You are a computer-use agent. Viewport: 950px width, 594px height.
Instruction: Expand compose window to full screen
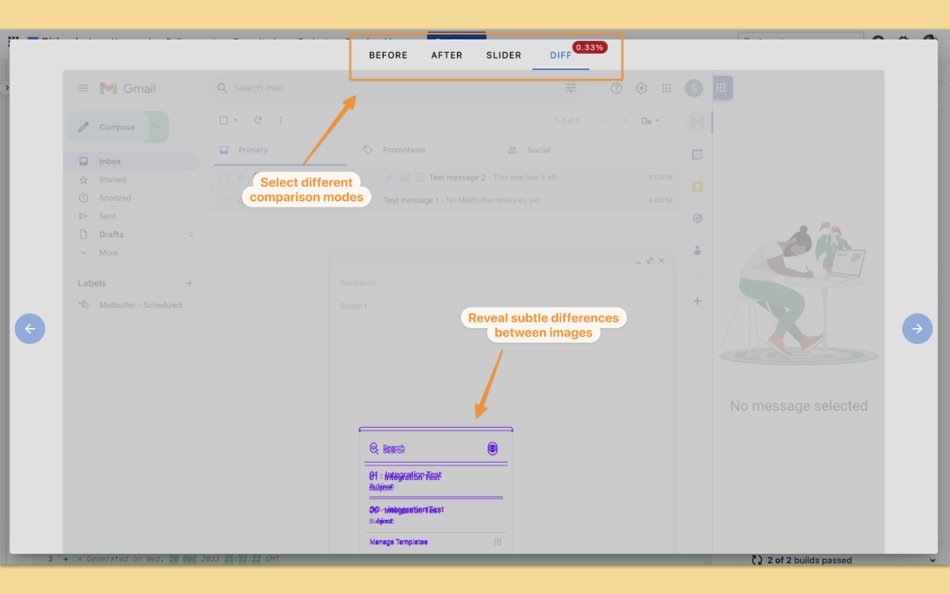coord(649,261)
